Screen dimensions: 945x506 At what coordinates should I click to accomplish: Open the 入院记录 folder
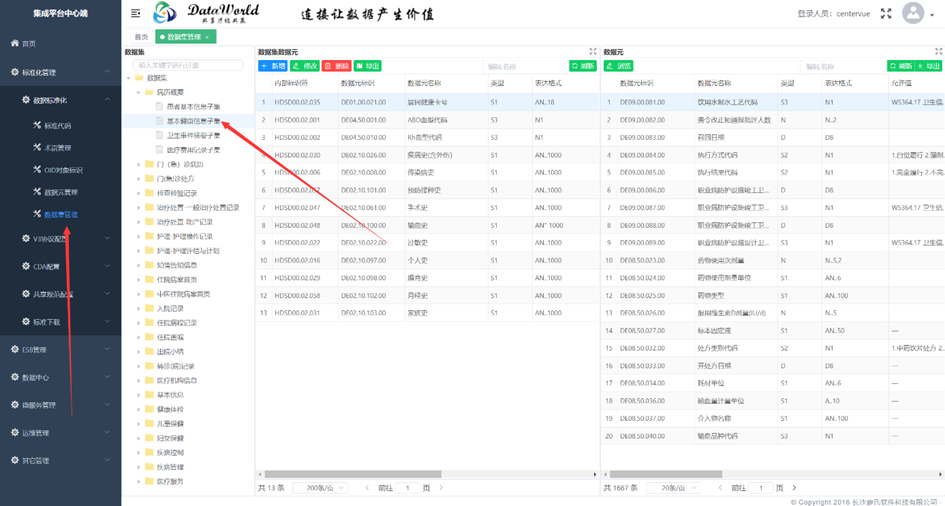click(169, 308)
